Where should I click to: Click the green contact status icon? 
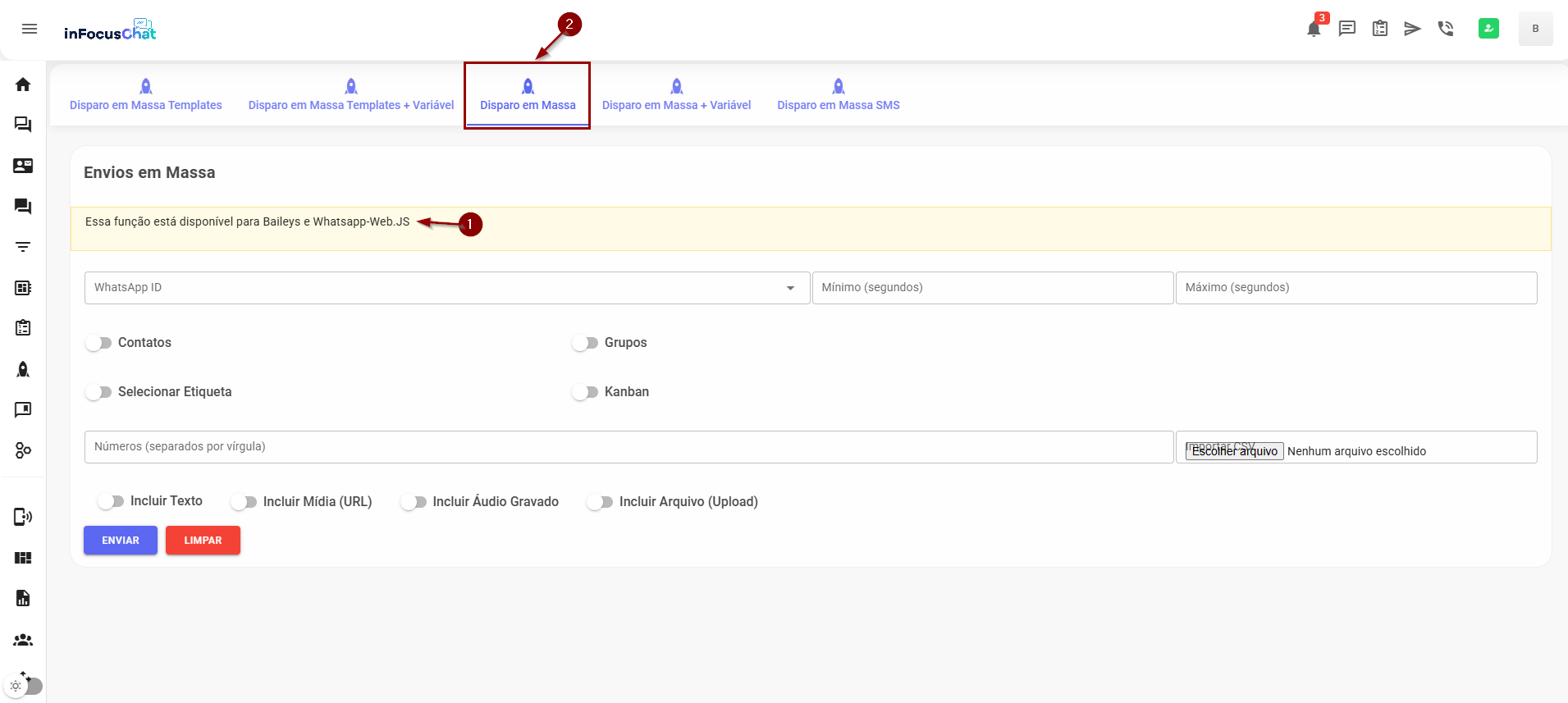point(1488,29)
